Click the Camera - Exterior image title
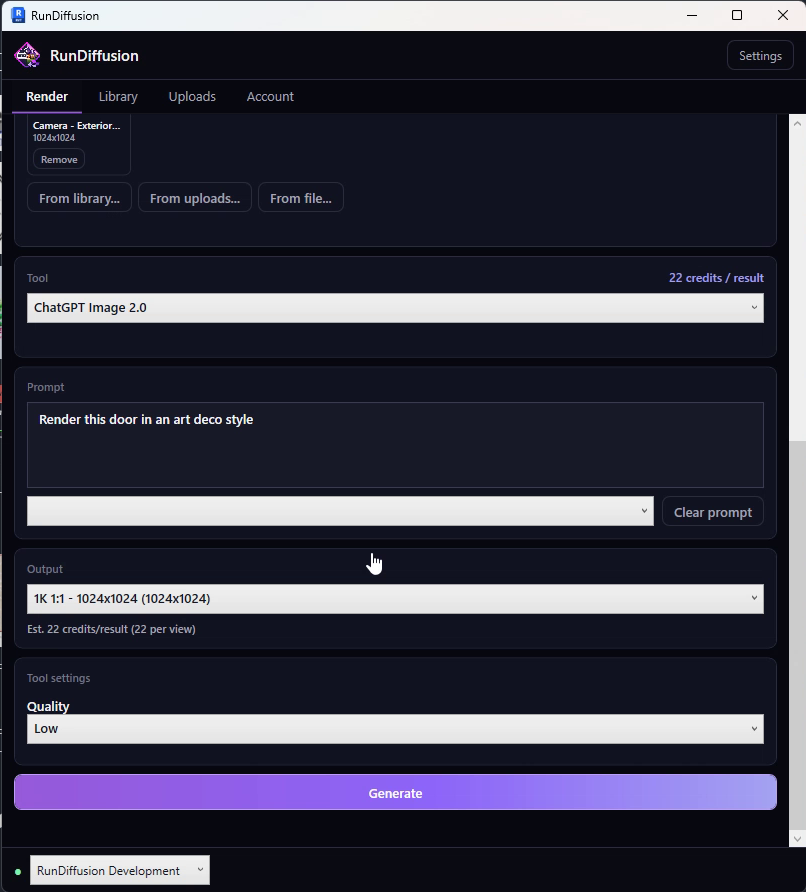 point(76,126)
